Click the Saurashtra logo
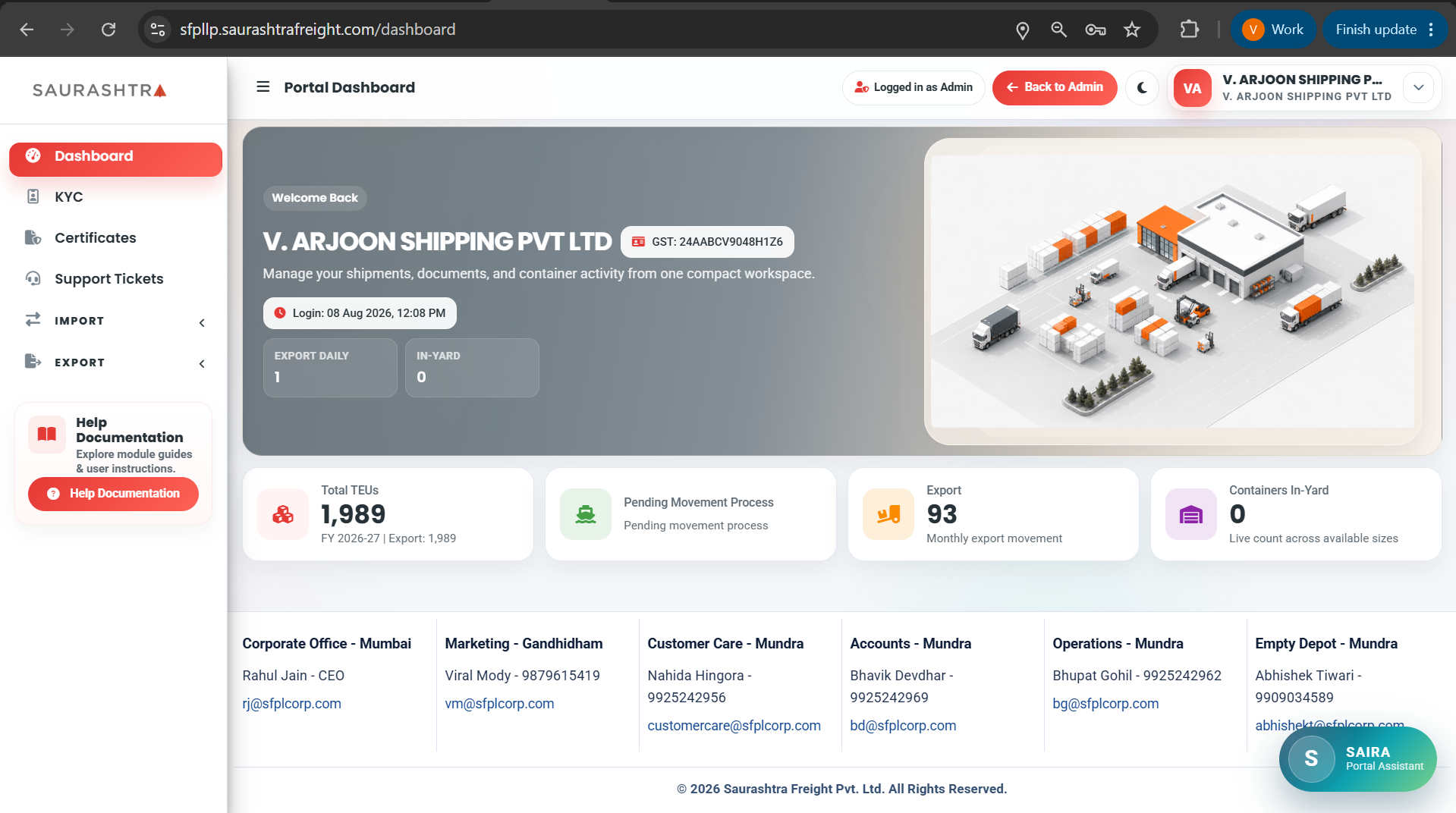The width and height of the screenshot is (1456, 813). (x=99, y=90)
